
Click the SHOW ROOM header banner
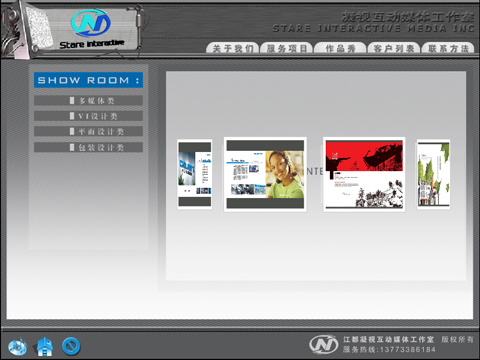pyautogui.click(x=88, y=80)
